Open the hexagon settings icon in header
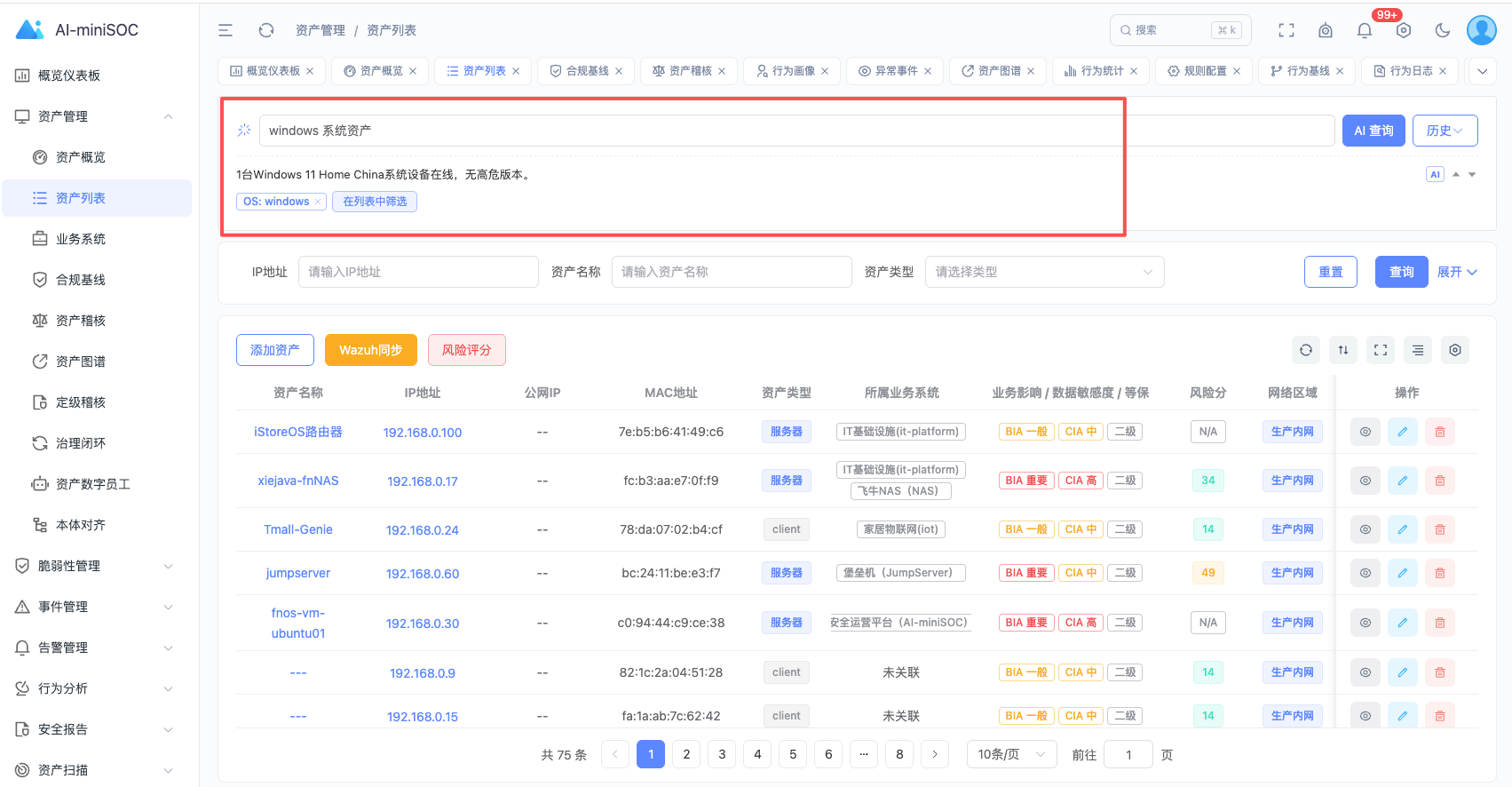 pos(1404,30)
